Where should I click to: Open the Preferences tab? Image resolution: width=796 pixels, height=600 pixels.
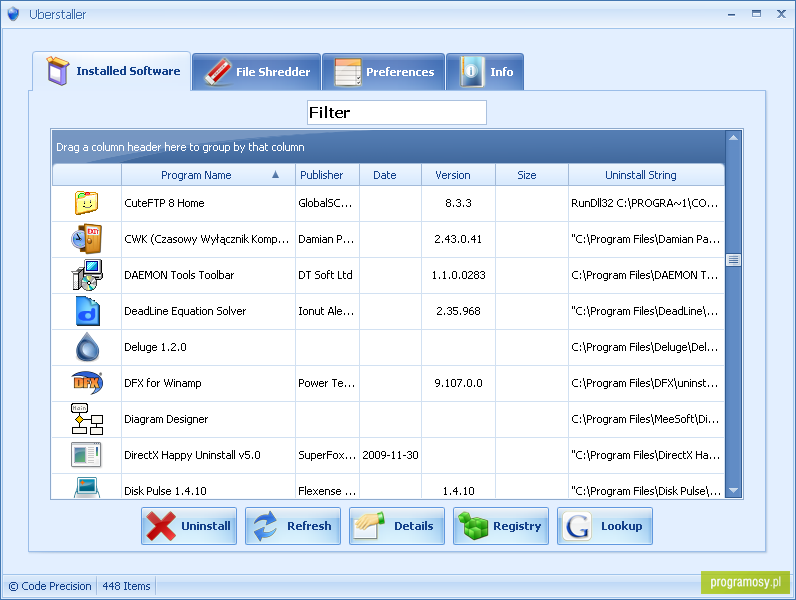click(384, 72)
